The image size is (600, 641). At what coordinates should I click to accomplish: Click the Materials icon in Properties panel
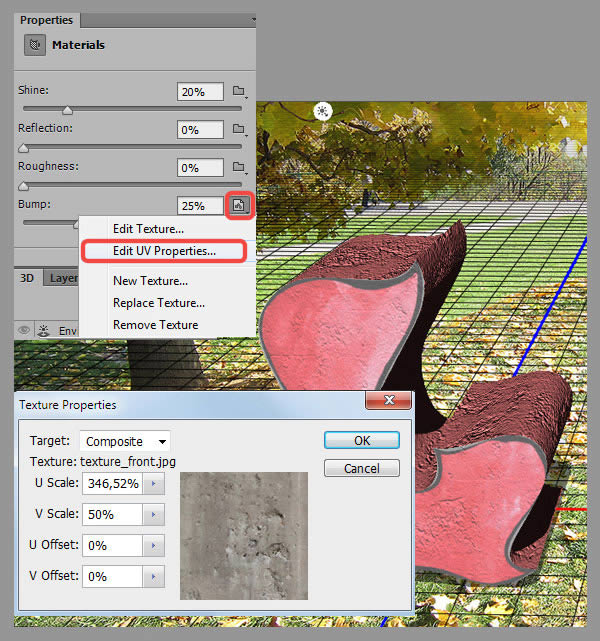pyautogui.click(x=35, y=45)
